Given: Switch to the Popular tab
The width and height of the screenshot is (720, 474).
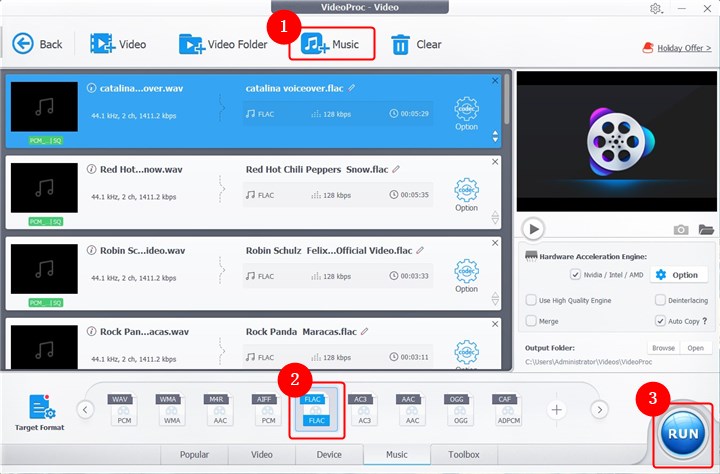Looking at the screenshot, I should 194,454.
